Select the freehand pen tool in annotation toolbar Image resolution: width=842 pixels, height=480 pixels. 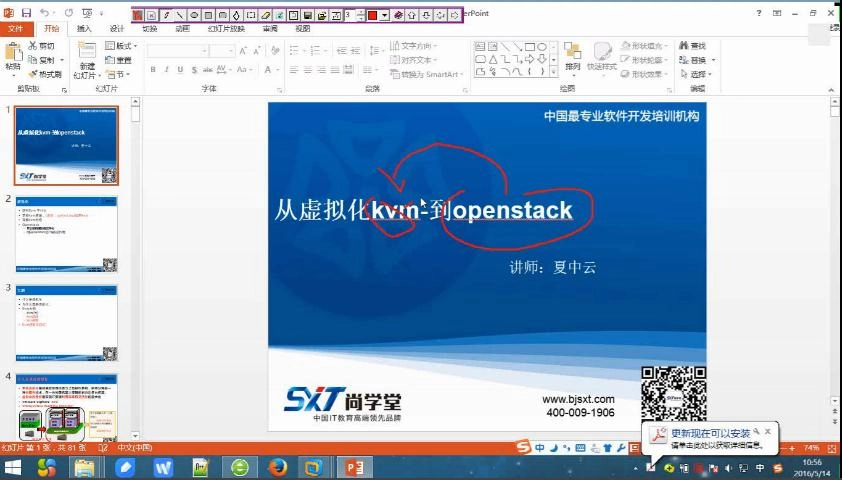pyautogui.click(x=166, y=16)
